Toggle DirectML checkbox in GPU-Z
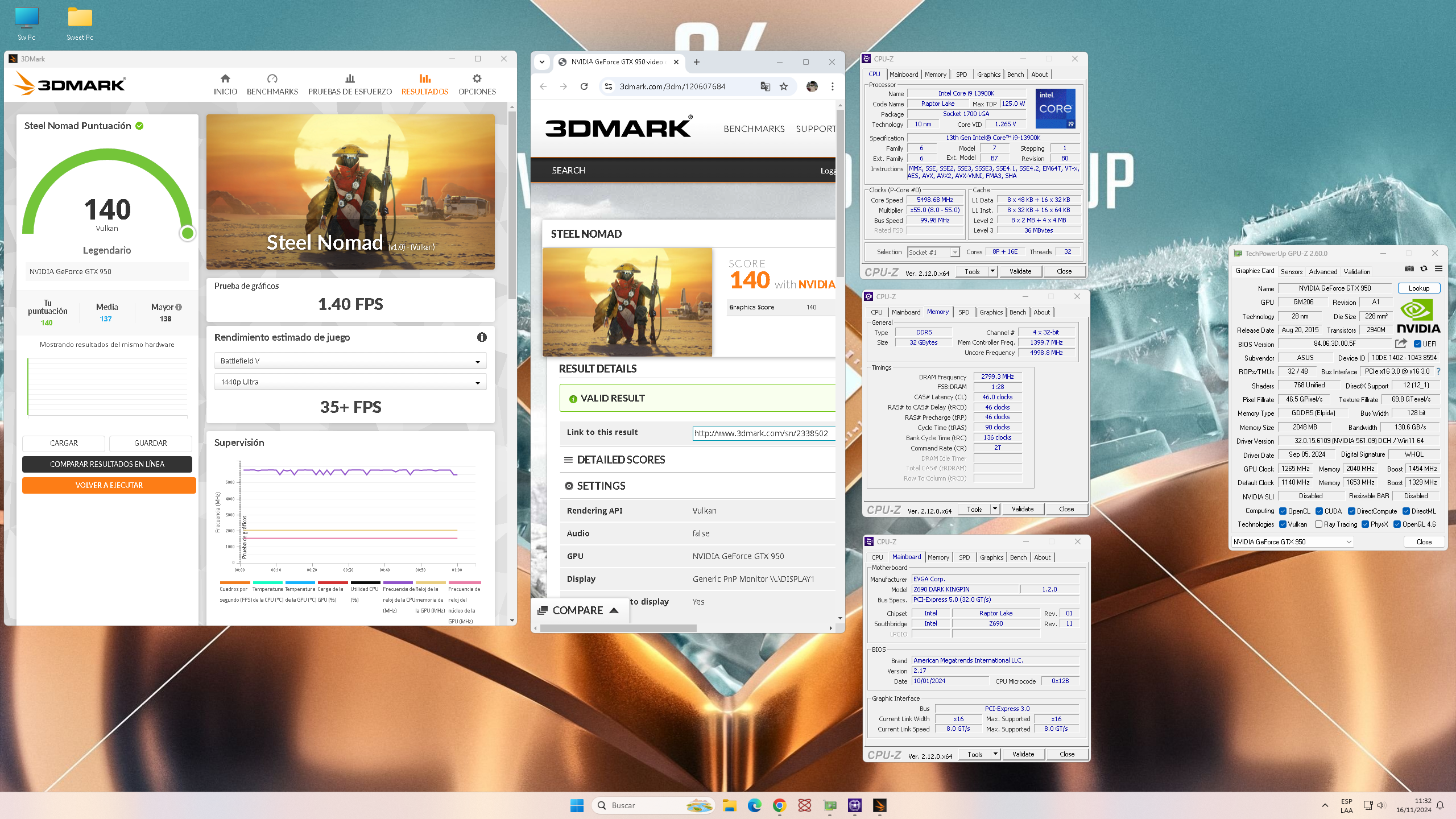 click(1406, 511)
